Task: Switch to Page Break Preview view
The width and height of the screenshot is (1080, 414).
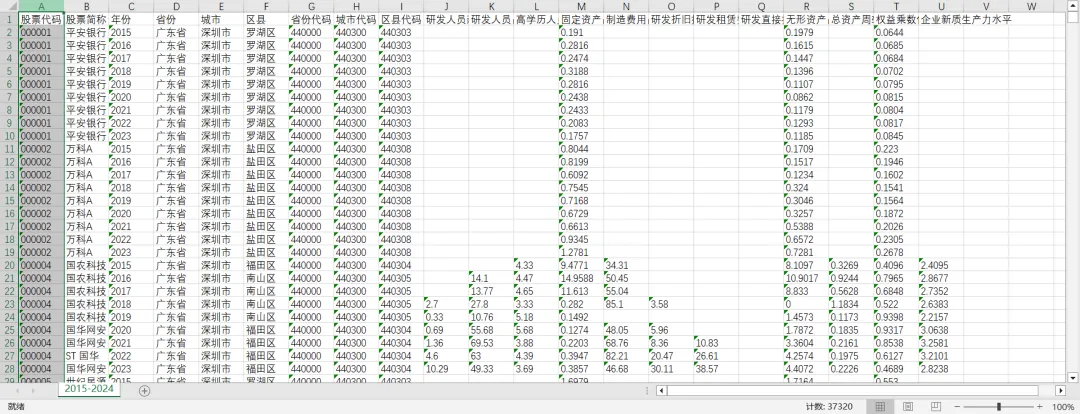Action: pos(936,407)
